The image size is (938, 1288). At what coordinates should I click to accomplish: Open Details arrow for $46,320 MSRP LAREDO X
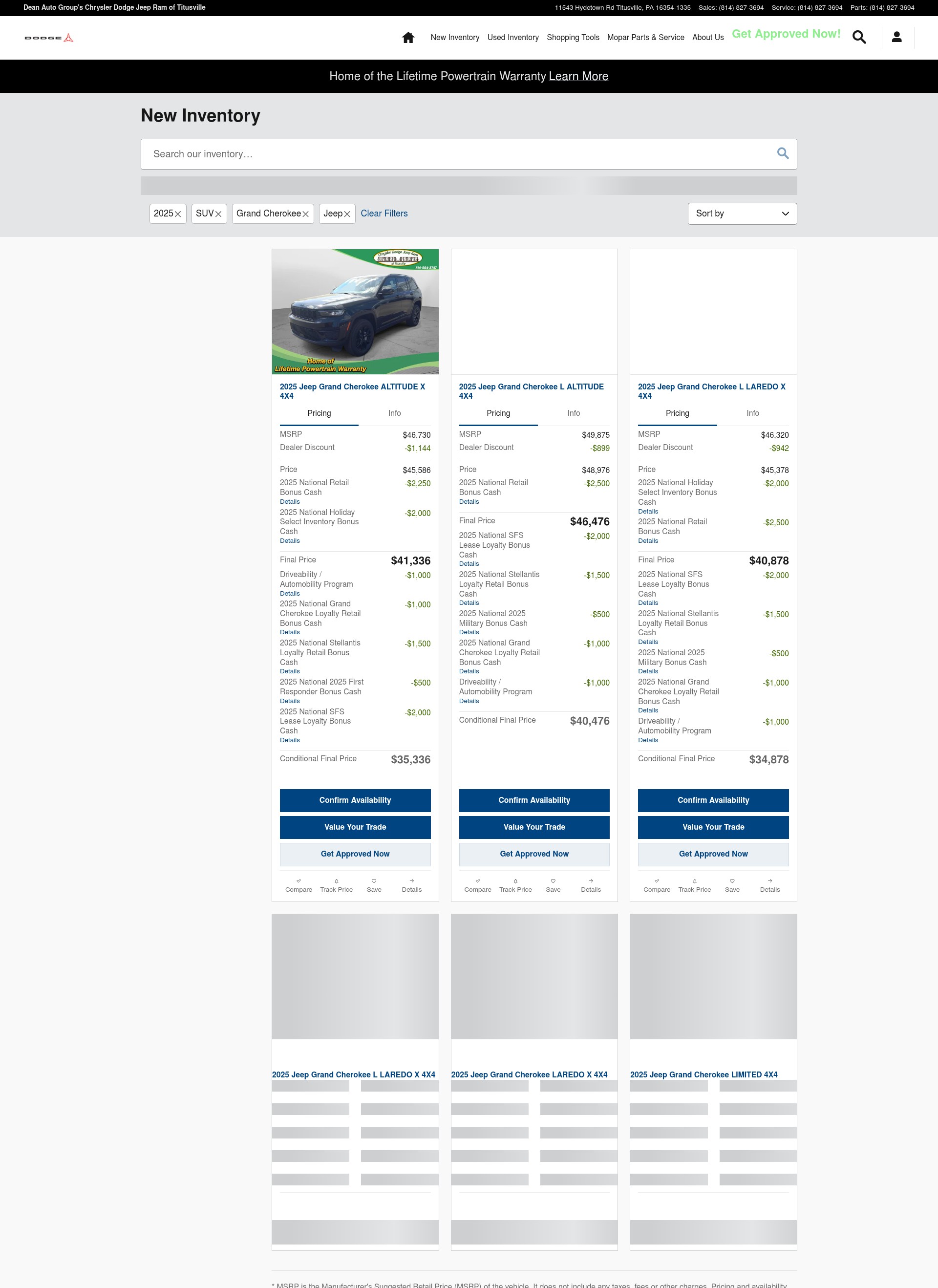770,885
